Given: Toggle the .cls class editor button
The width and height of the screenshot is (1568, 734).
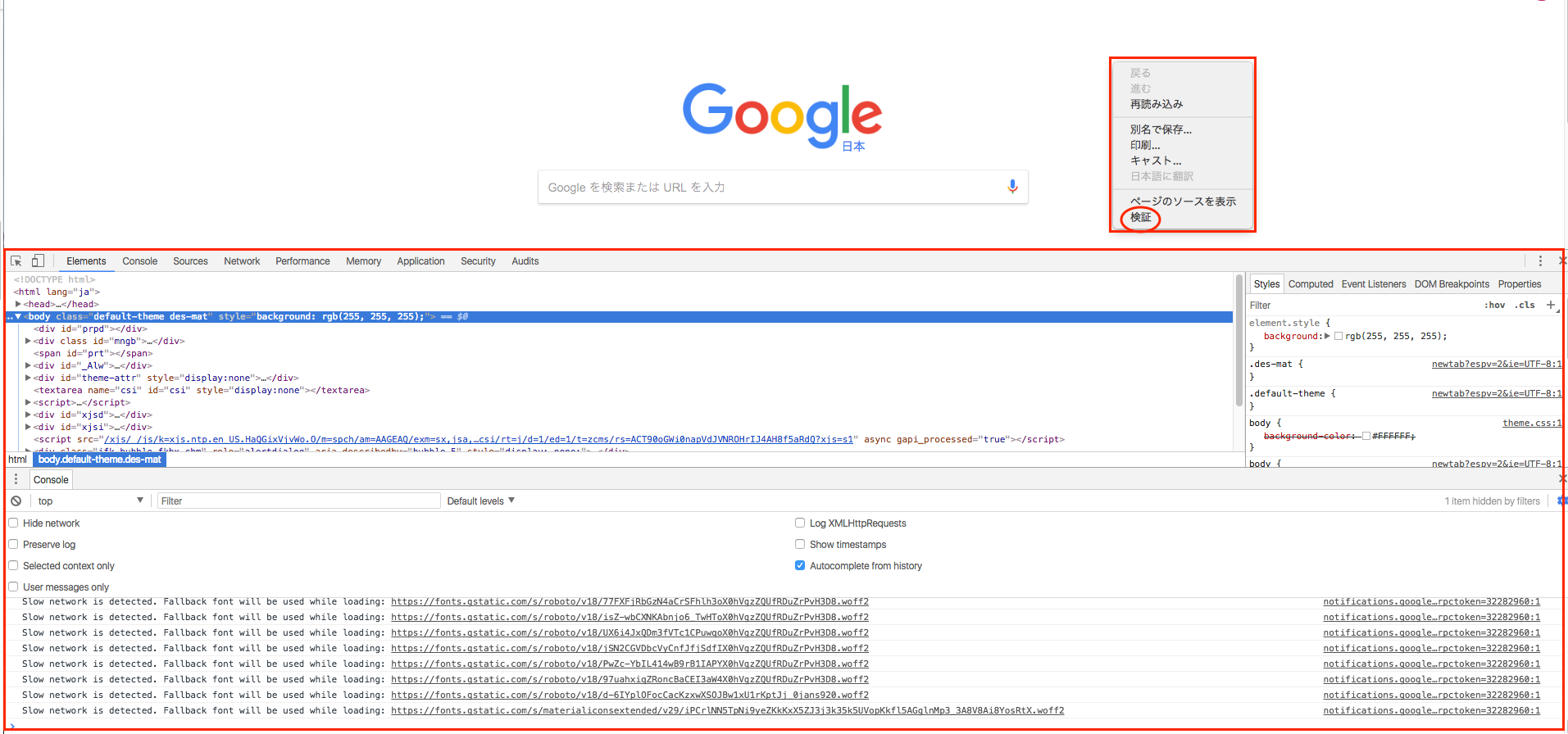Looking at the screenshot, I should pyautogui.click(x=1525, y=305).
